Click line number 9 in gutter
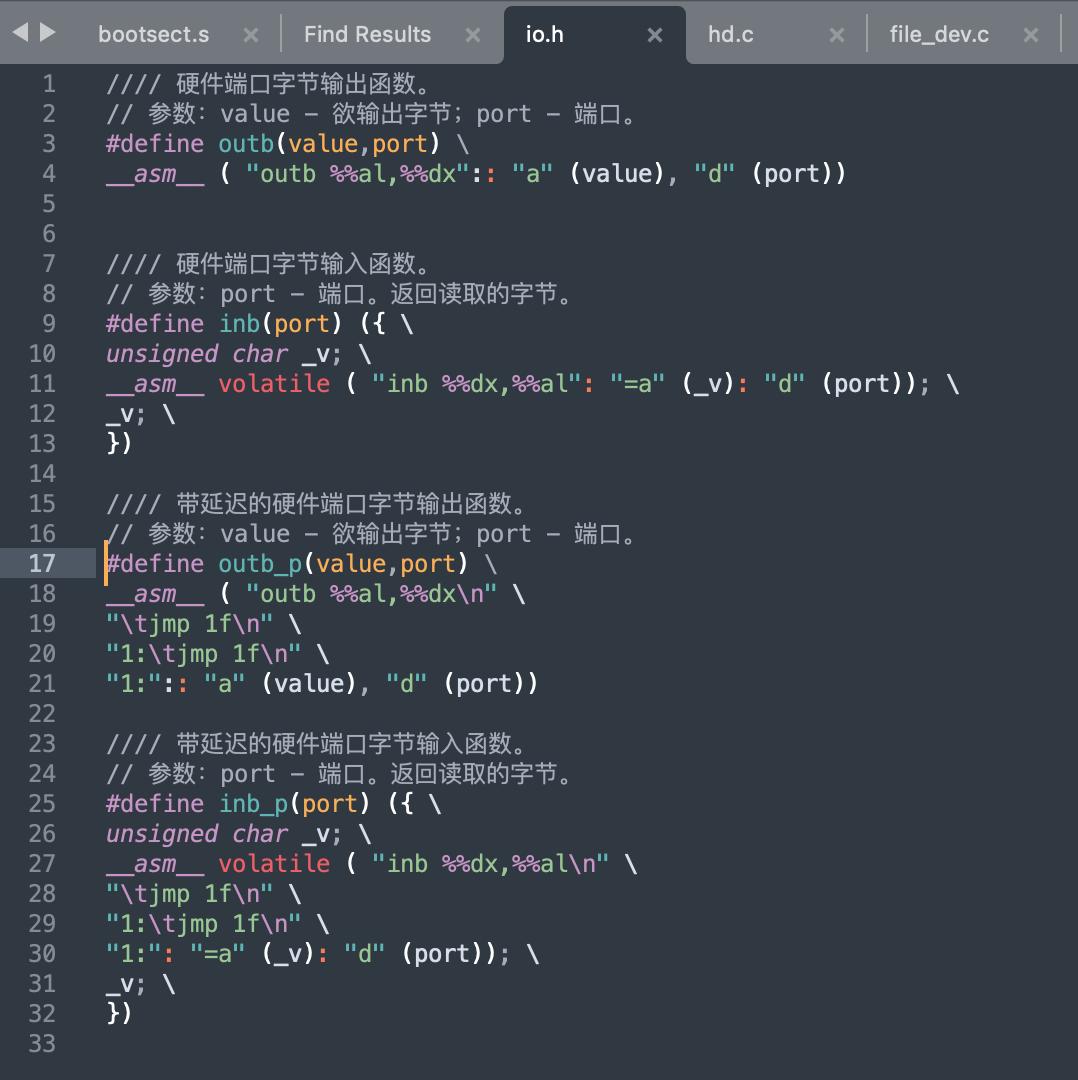 click(x=49, y=324)
